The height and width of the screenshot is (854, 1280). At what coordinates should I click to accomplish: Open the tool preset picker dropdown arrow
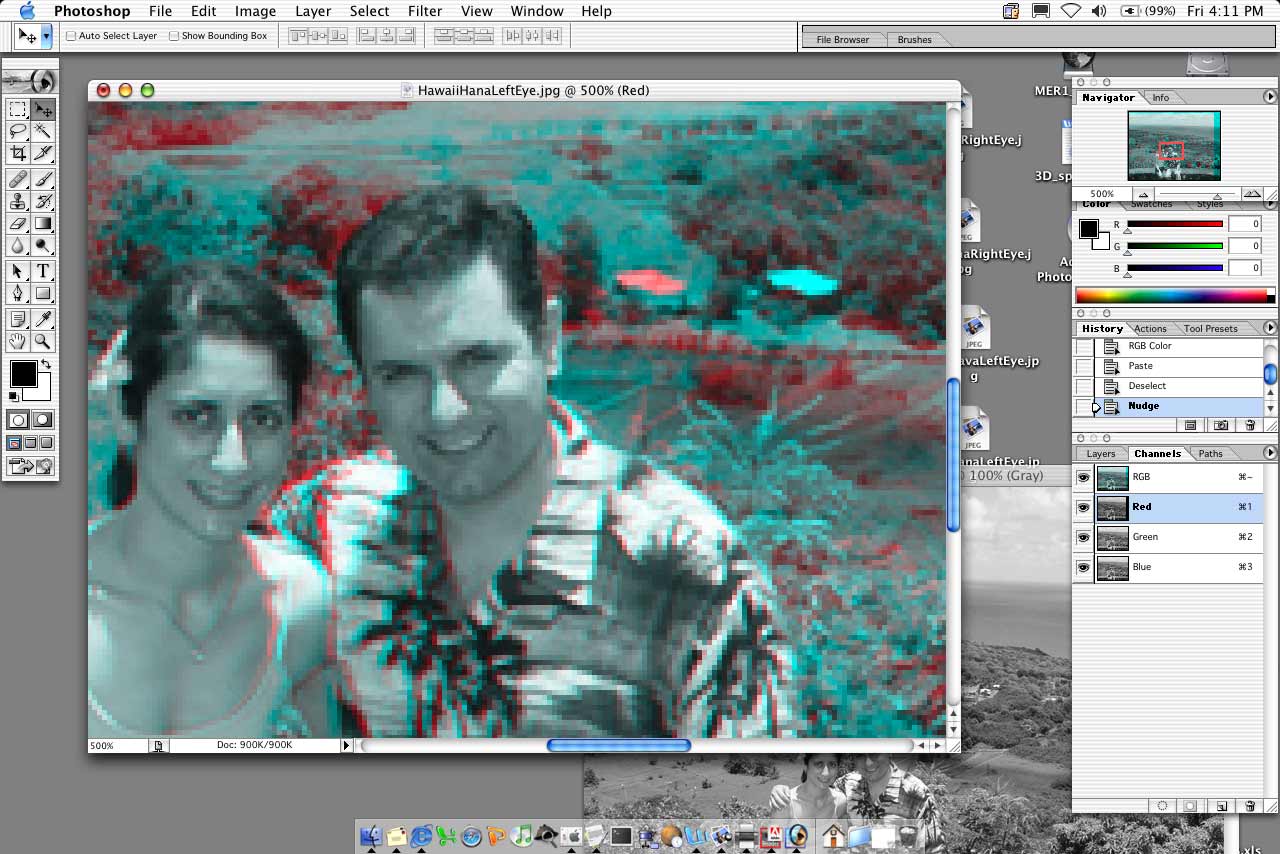point(46,37)
